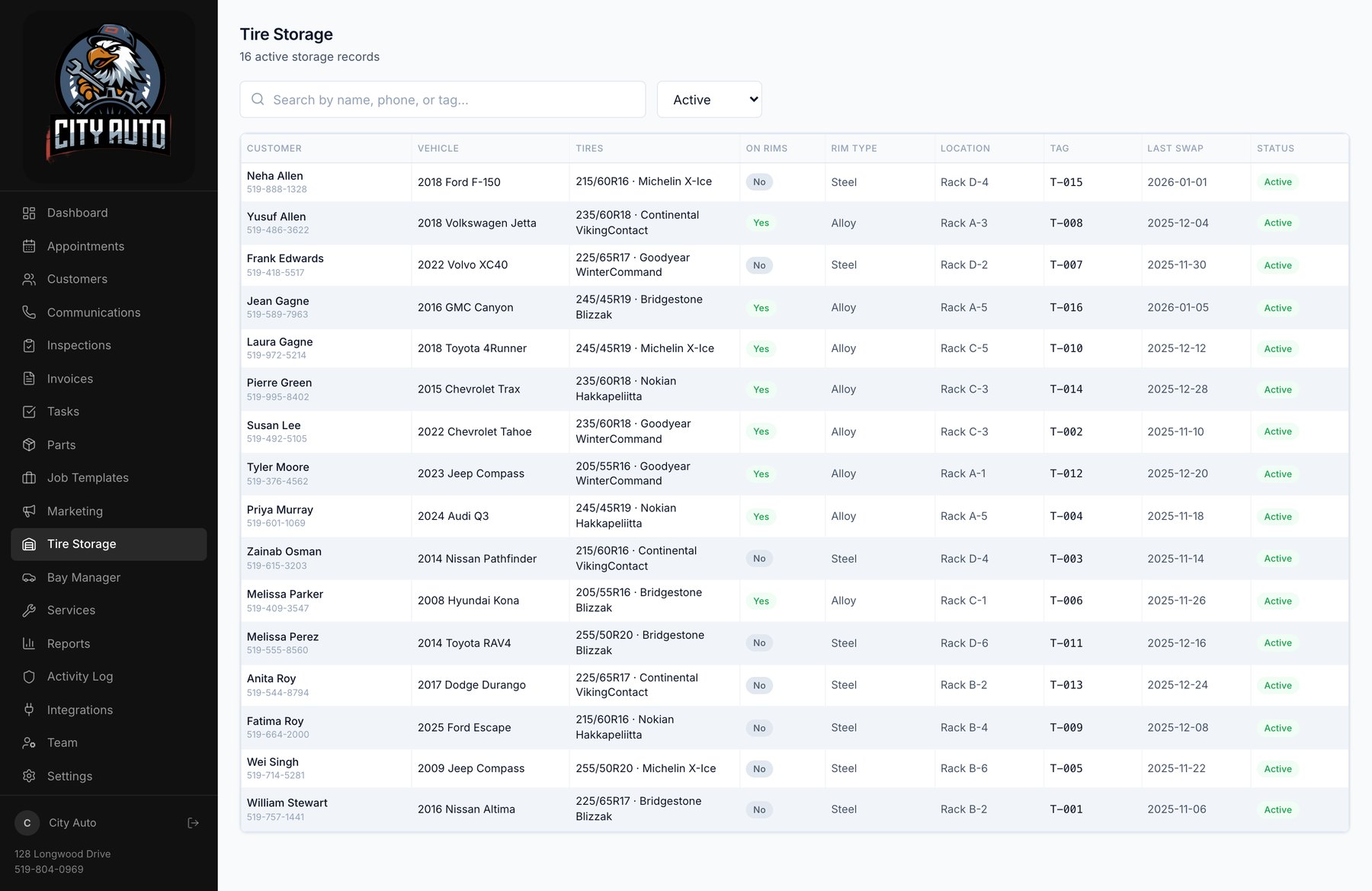Click the Integrations plug icon

click(29, 710)
